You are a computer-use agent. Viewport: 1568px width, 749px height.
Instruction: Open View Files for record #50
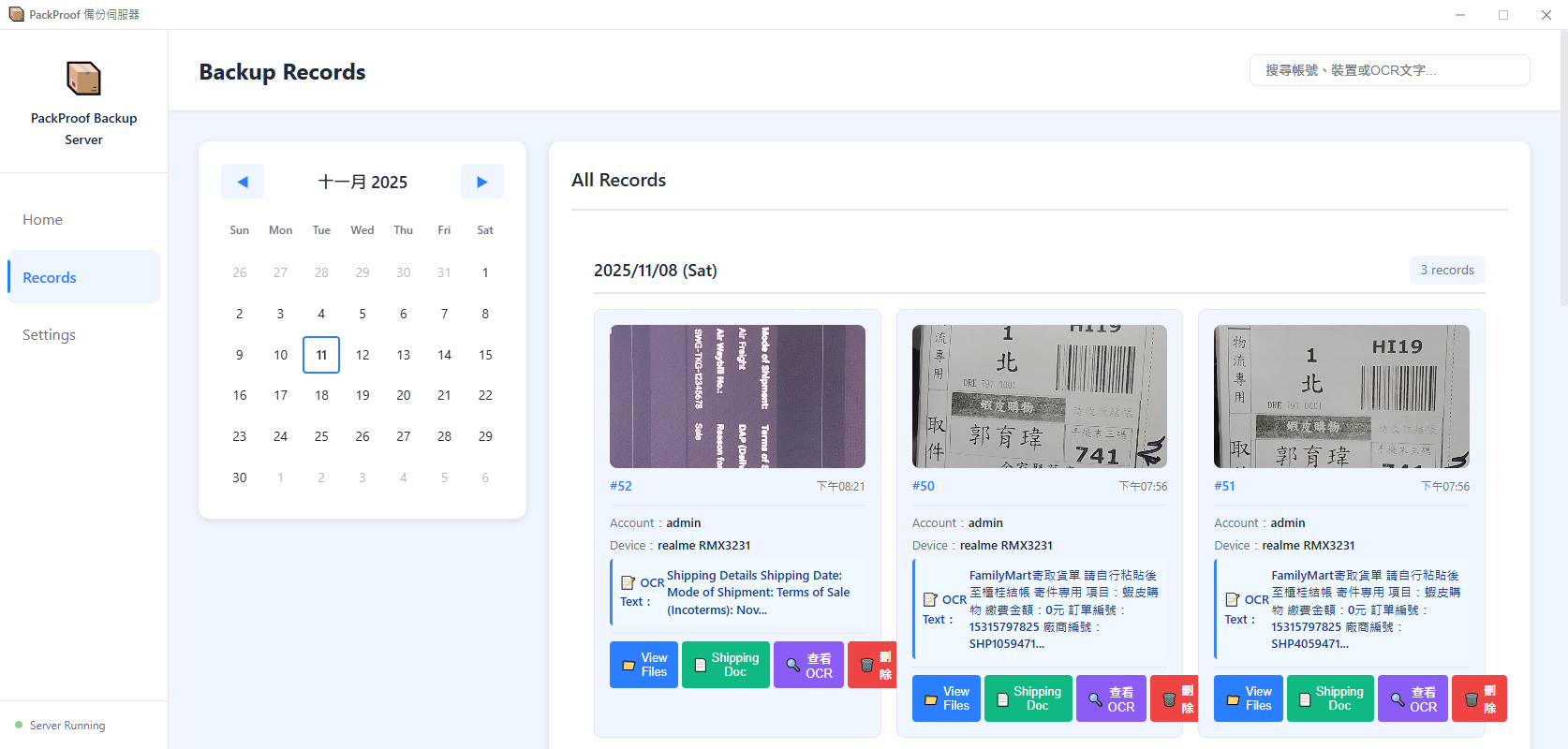point(946,698)
